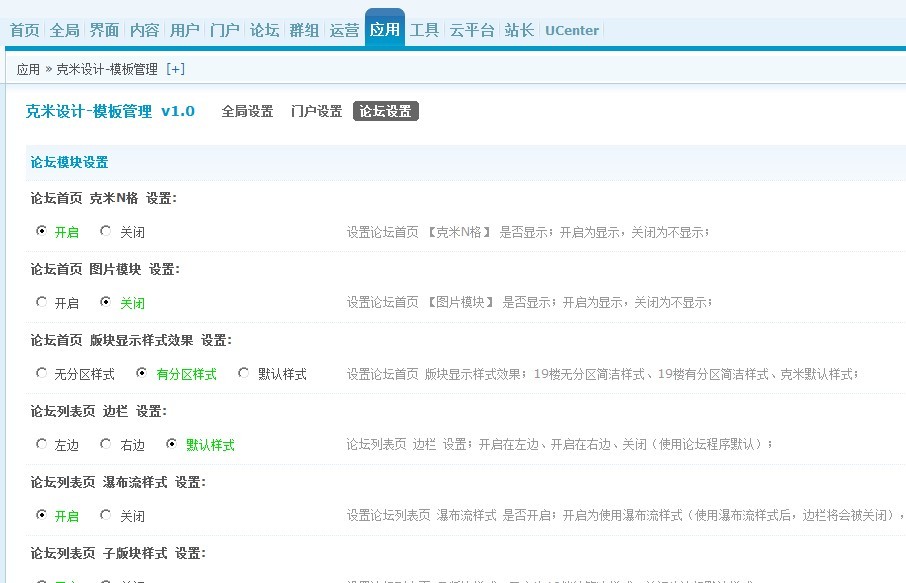Set 克米N格 to 关闭
Screen dimensions: 906x583
(106, 232)
